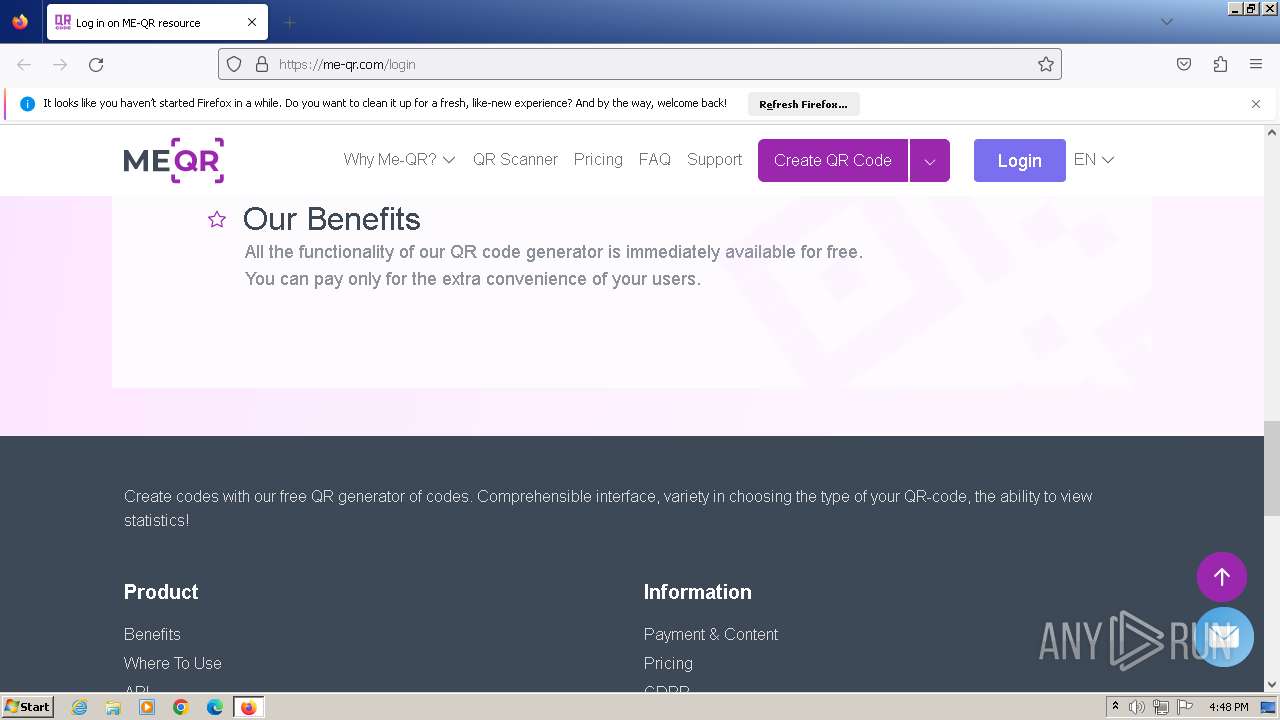Click the page vertical scrollbar thumb
Image resolution: width=1280 pixels, height=720 pixels.
pyautogui.click(x=1272, y=468)
